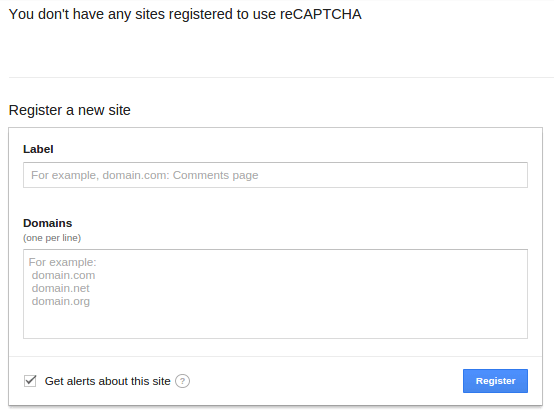554x417 pixels.
Task: Click the 'domain.org' placeholder line
Action: pos(61,301)
